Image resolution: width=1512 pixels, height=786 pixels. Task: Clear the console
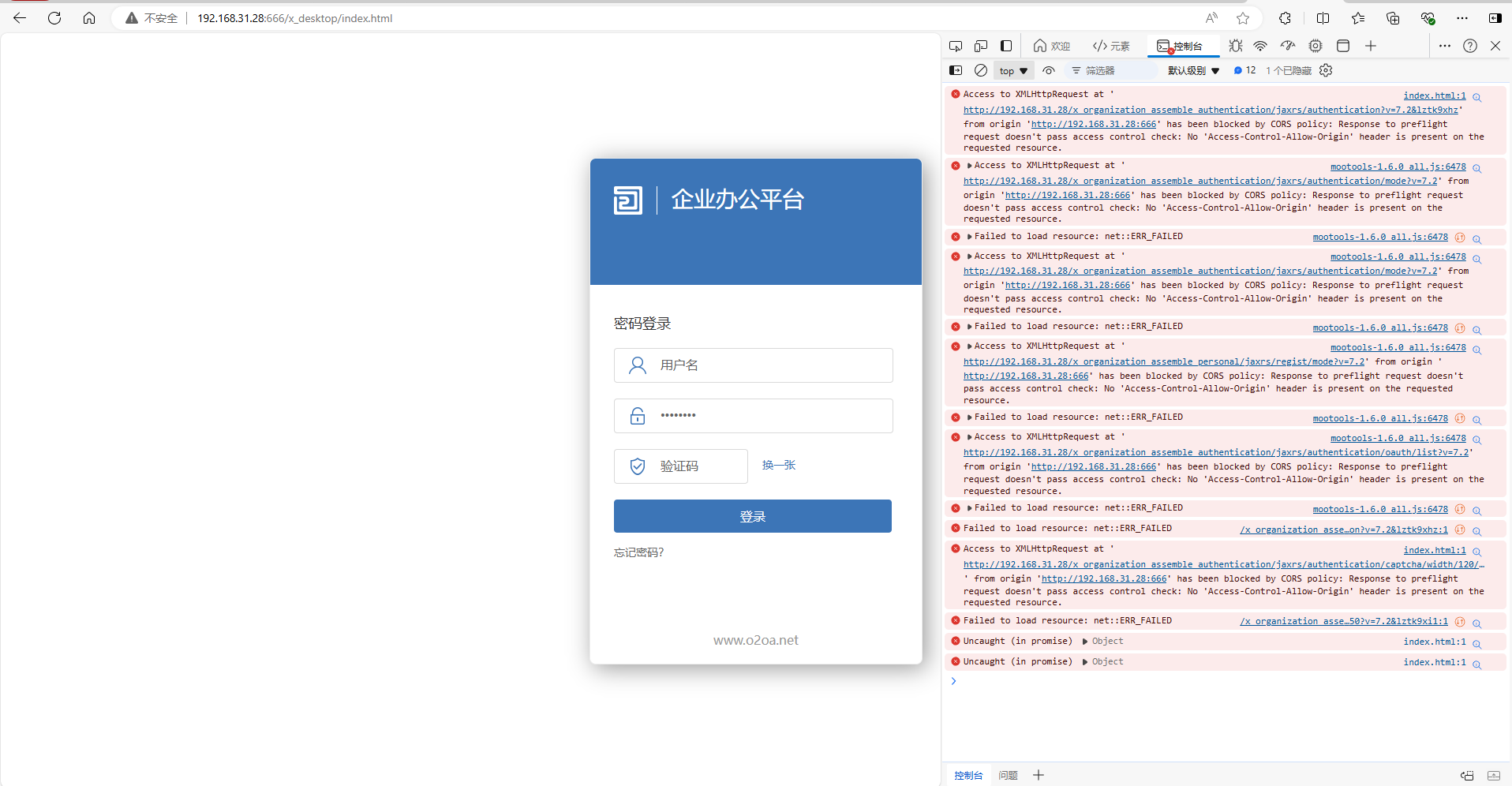981,70
